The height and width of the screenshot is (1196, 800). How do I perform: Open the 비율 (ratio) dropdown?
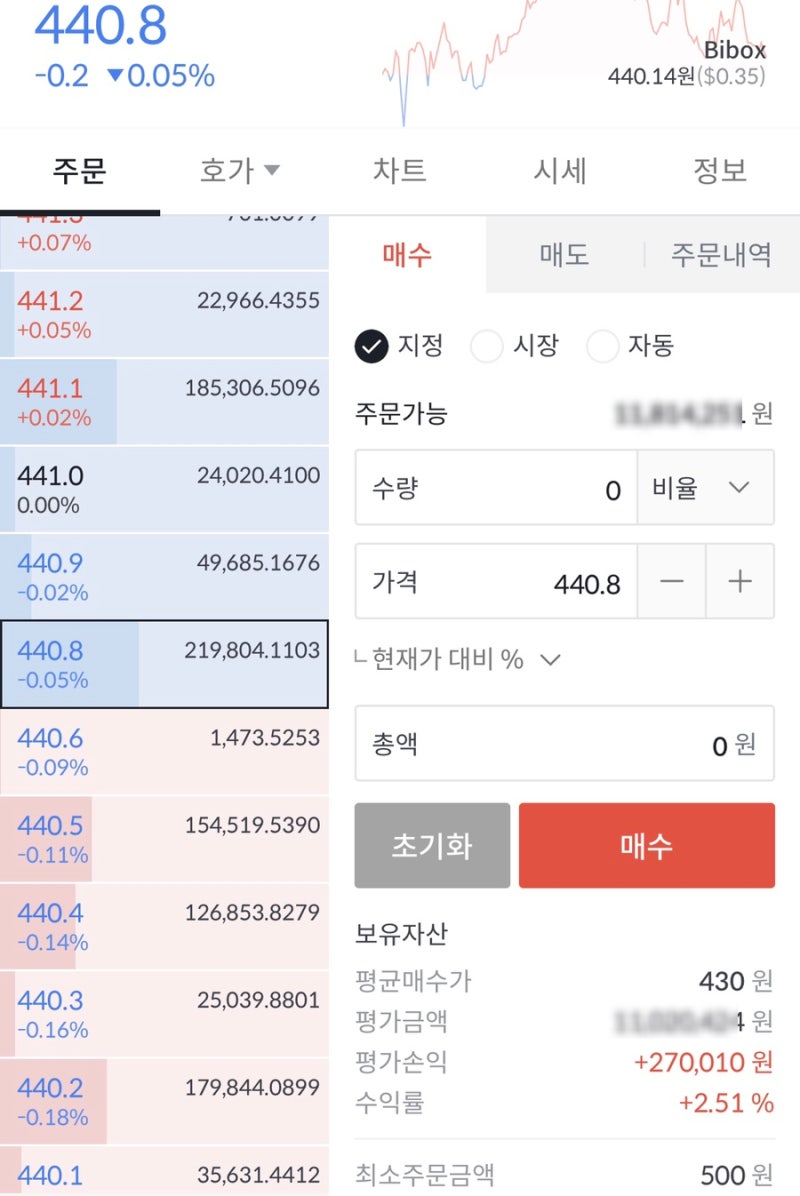[705, 487]
